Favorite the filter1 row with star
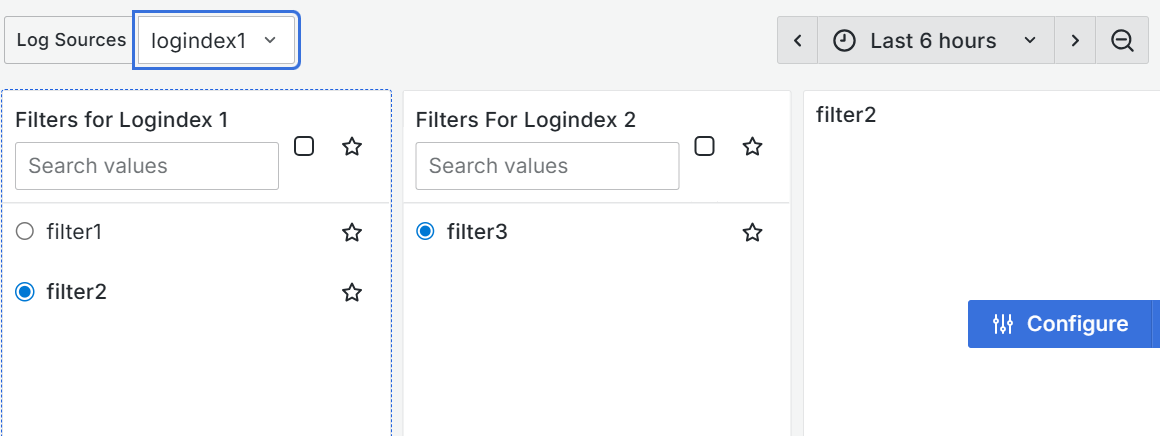Viewport: 1160px width, 436px height. (x=352, y=233)
